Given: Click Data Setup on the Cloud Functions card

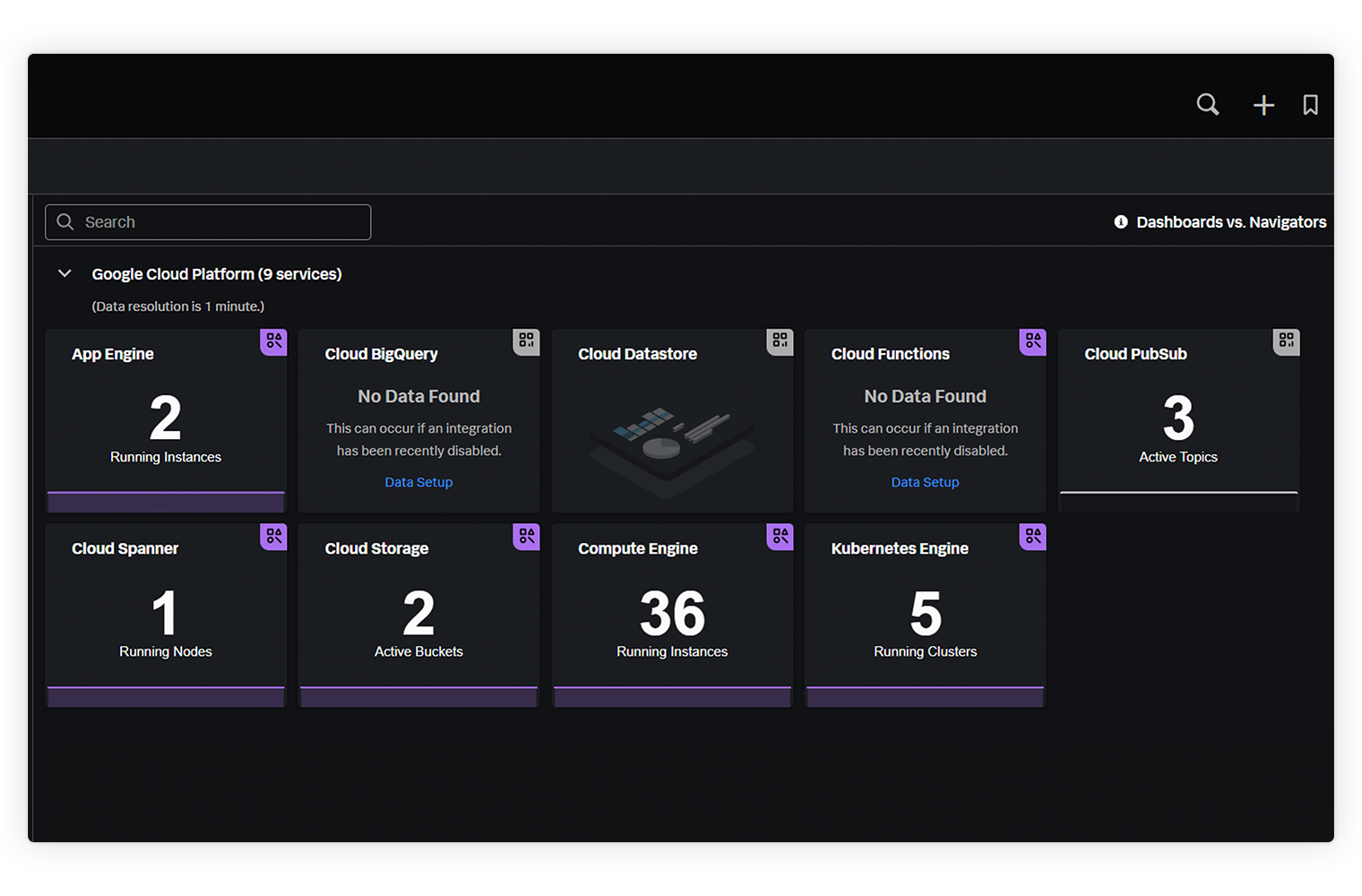Looking at the screenshot, I should [x=925, y=482].
